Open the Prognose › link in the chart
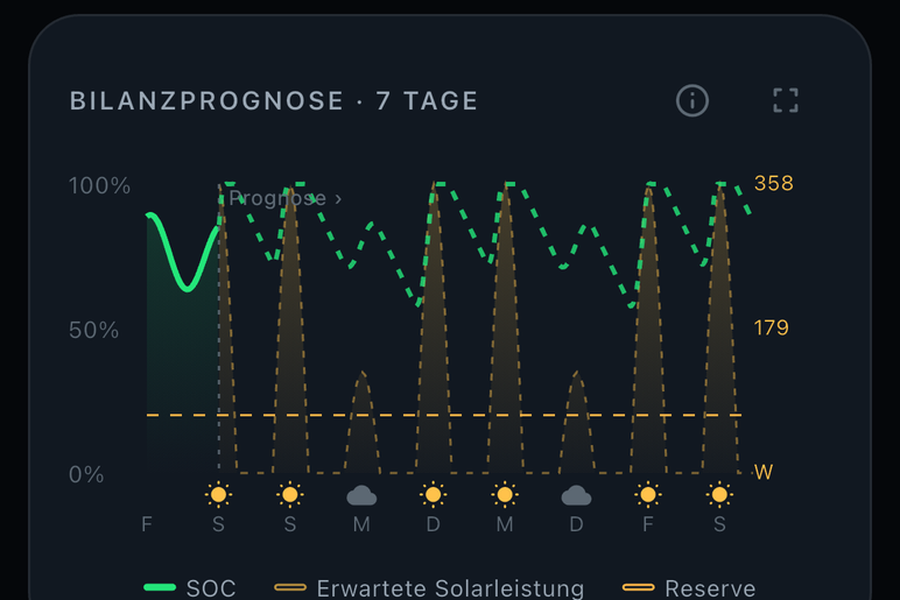Viewport: 900px width, 600px height. [285, 199]
